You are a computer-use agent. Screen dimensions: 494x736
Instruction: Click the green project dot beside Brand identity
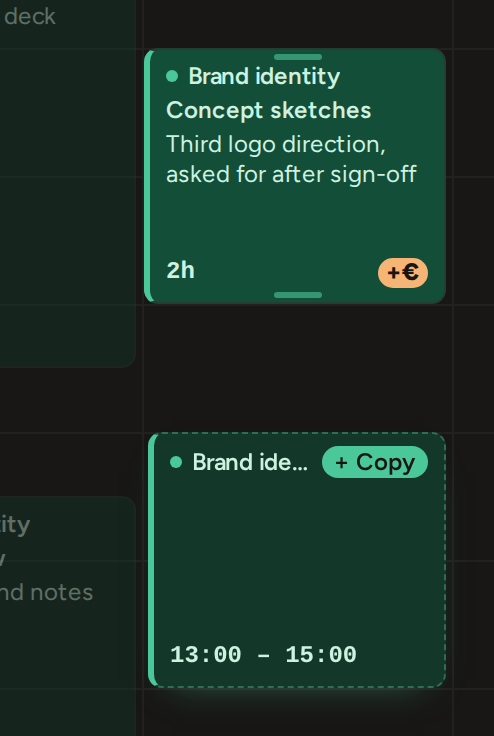pos(172,76)
